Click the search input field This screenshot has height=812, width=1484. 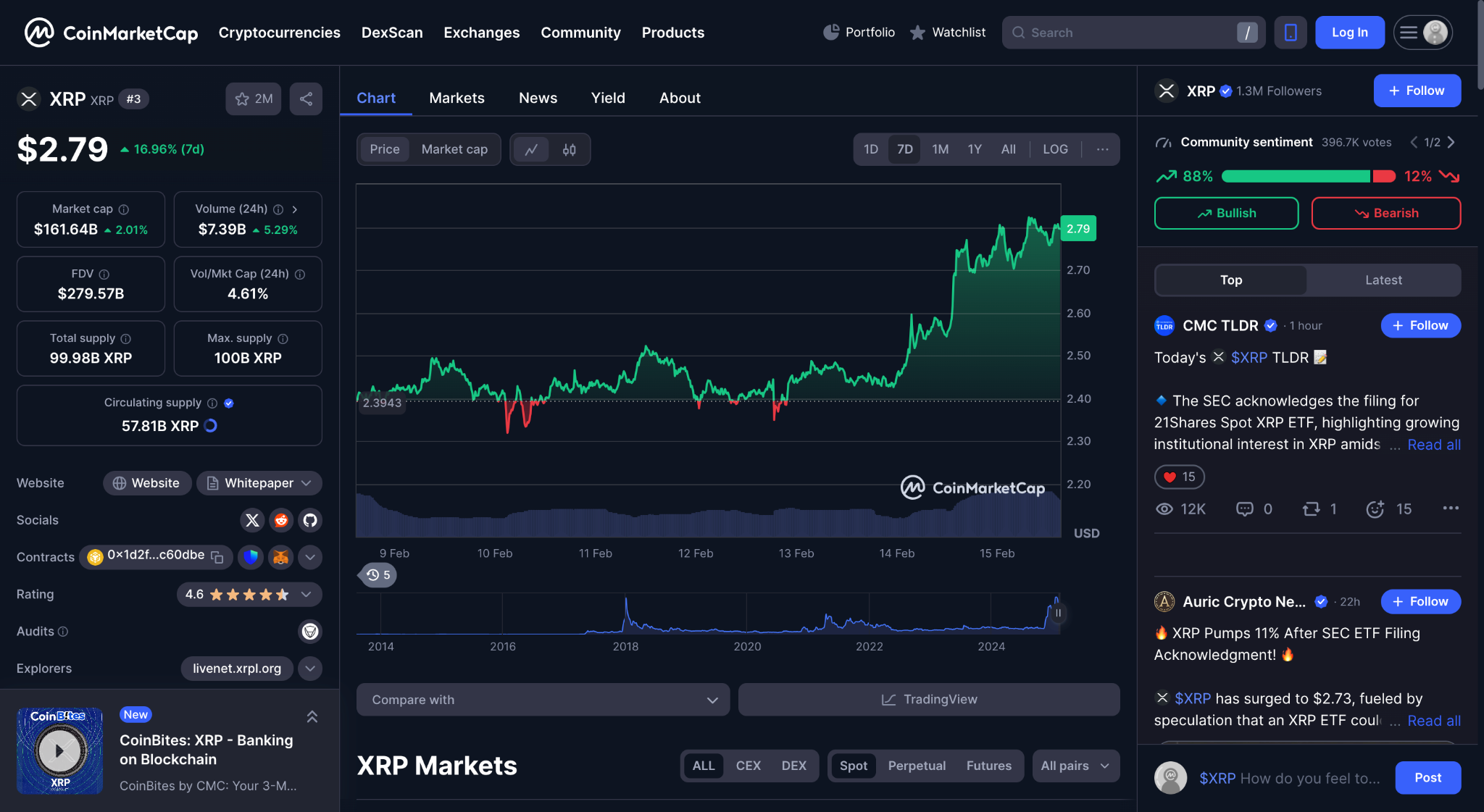tap(1133, 33)
